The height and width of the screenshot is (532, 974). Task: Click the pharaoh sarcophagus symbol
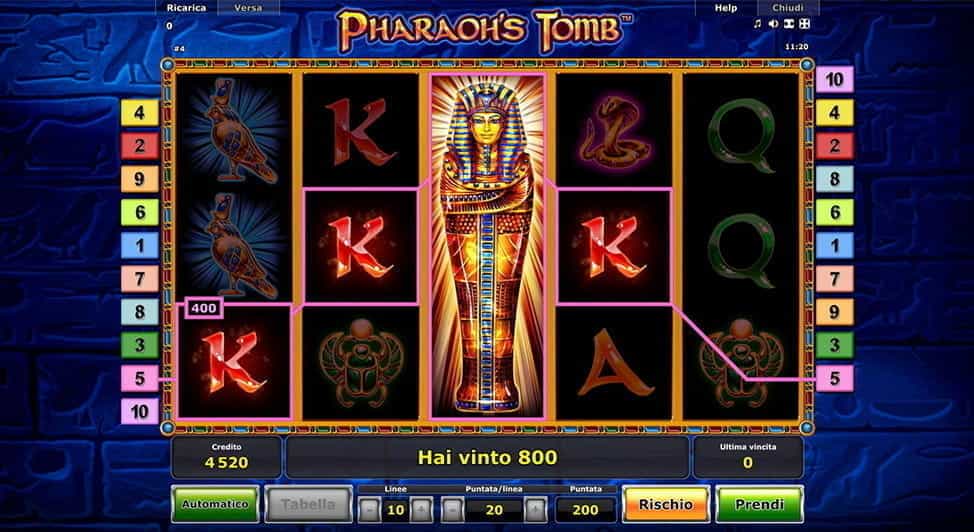[x=488, y=245]
